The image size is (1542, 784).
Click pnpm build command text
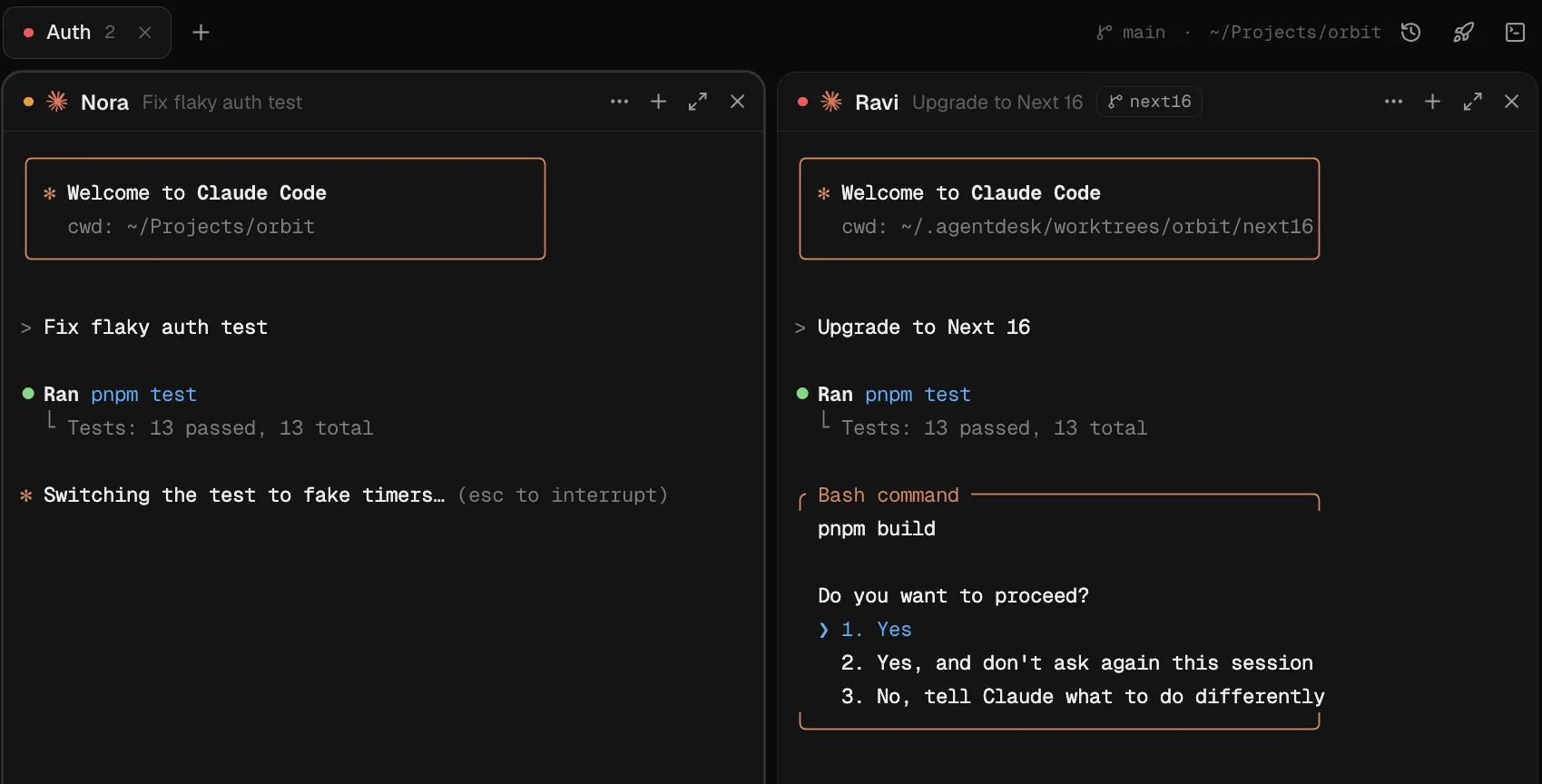[877, 529]
